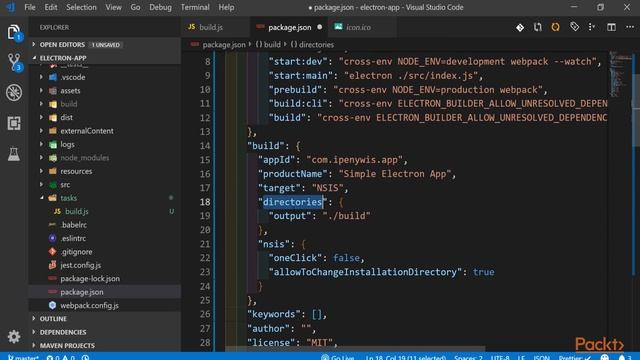
Task: Expand the logs folder
Action: point(41,144)
